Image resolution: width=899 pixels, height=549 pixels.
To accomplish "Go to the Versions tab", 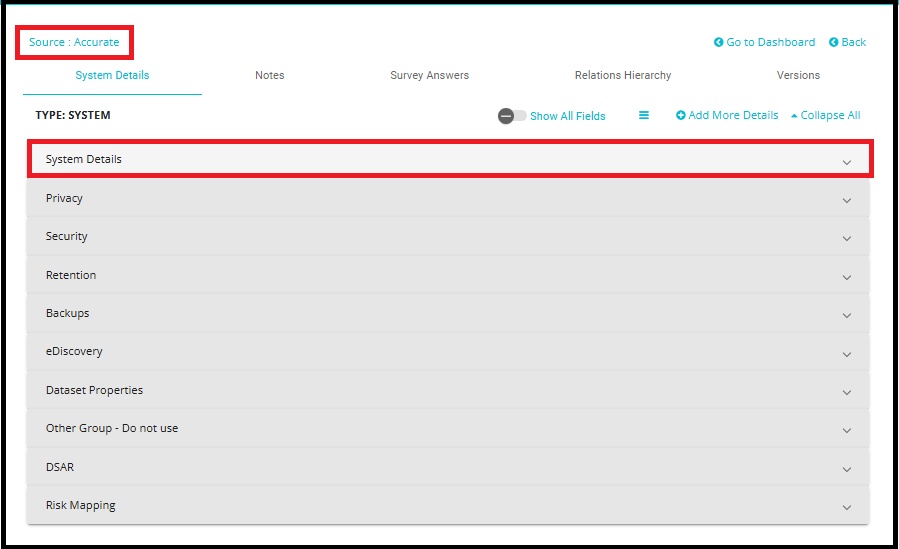I will coord(798,75).
